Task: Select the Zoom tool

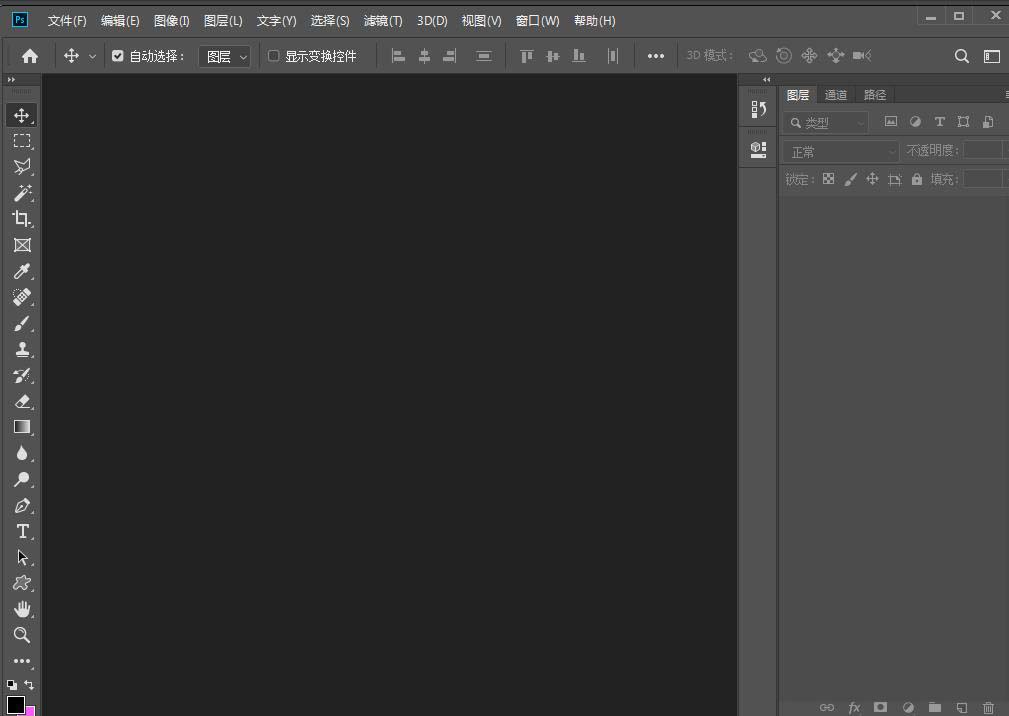Action: coord(22,635)
